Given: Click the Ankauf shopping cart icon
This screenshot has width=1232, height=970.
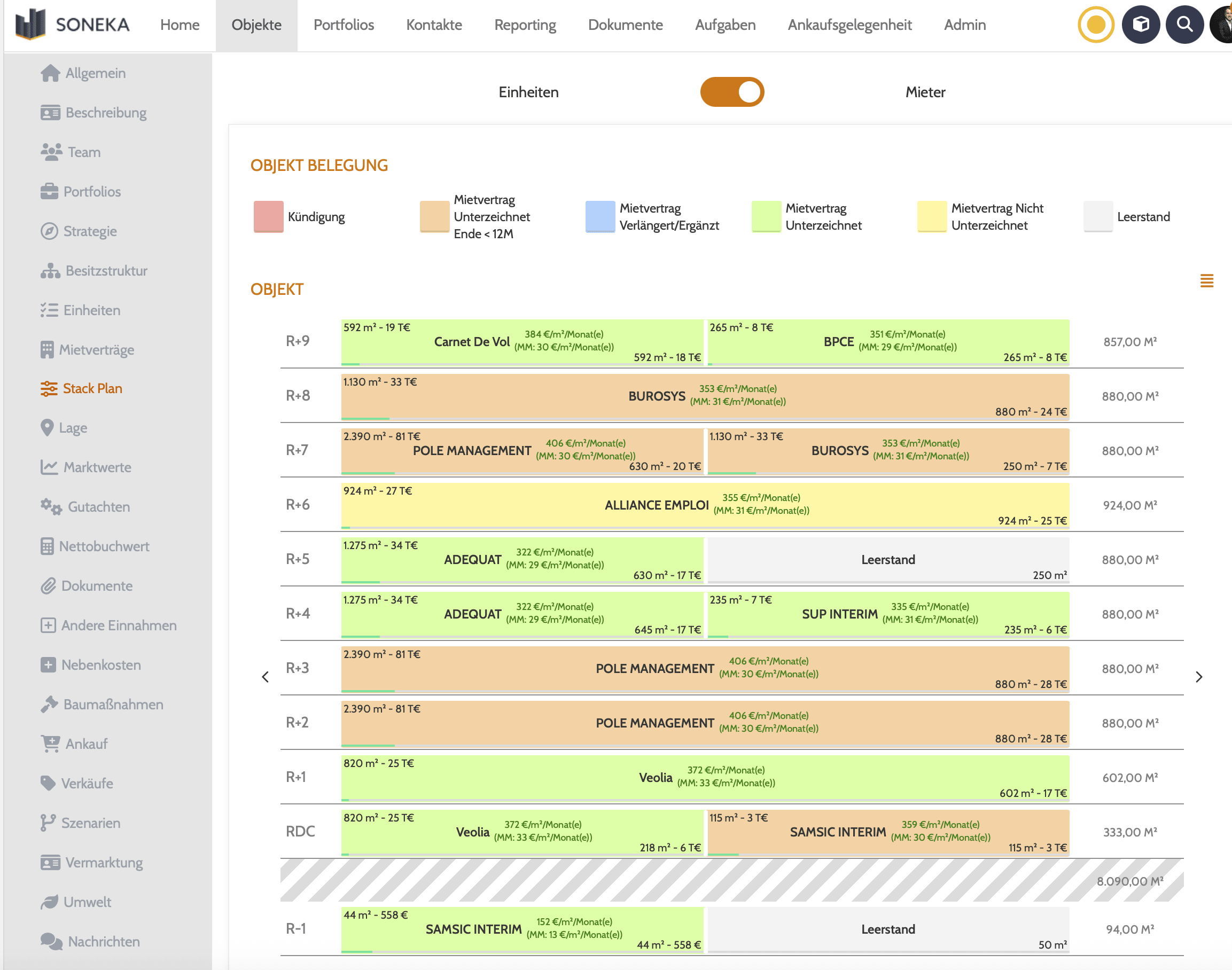Looking at the screenshot, I should coord(50,744).
